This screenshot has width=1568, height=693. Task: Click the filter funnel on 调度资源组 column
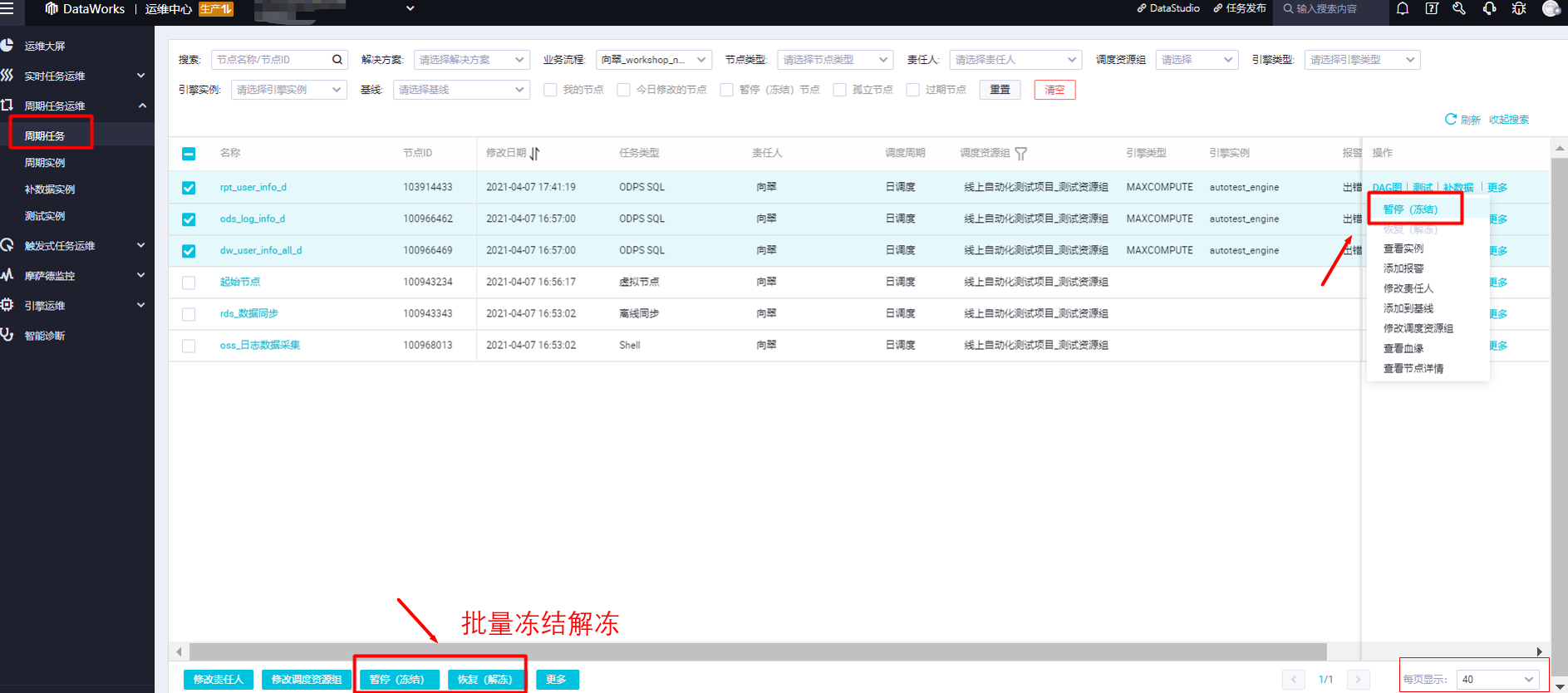coord(1021,153)
